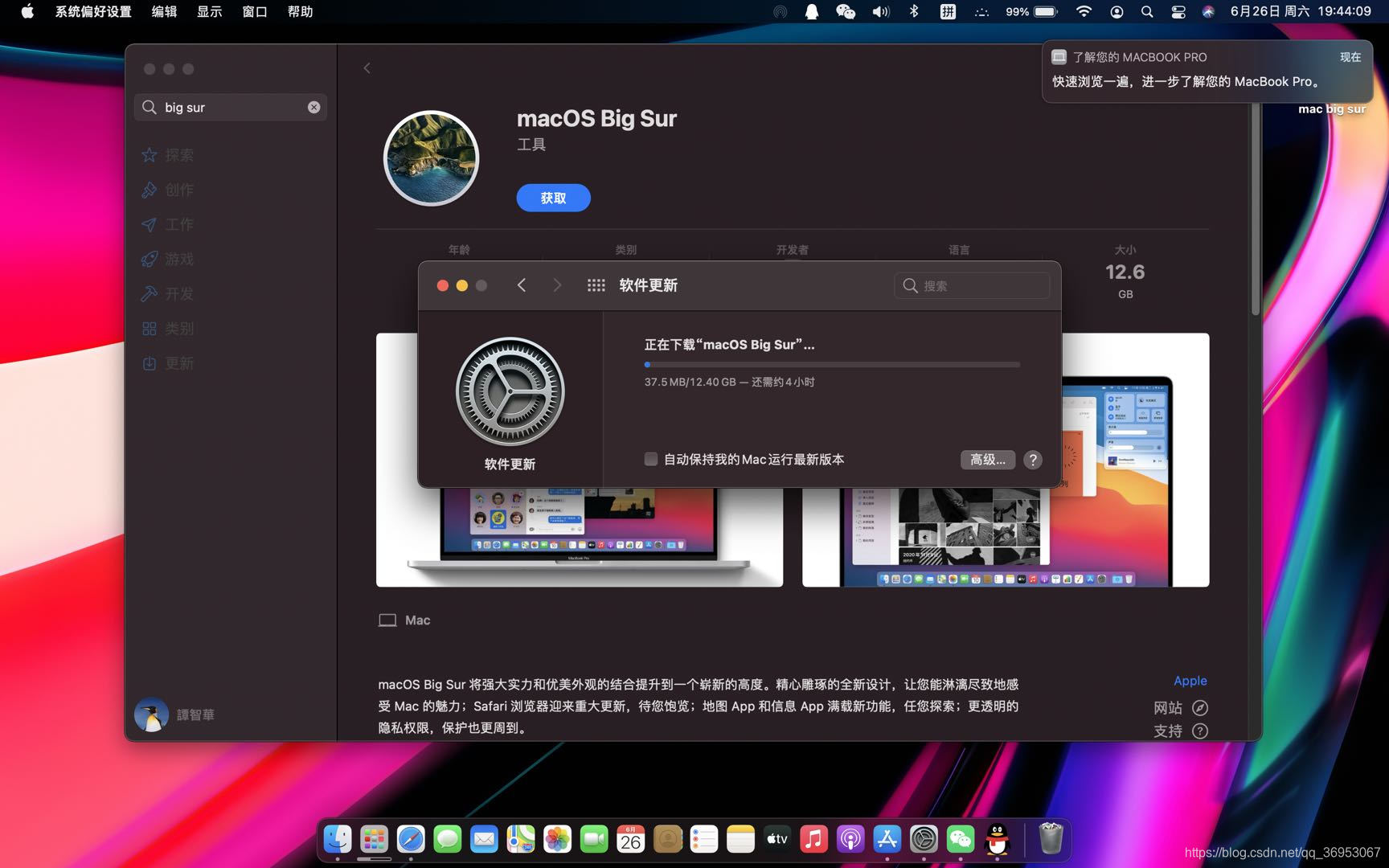
Task: Select 创作 in App Store sidebar
Action: [x=168, y=190]
